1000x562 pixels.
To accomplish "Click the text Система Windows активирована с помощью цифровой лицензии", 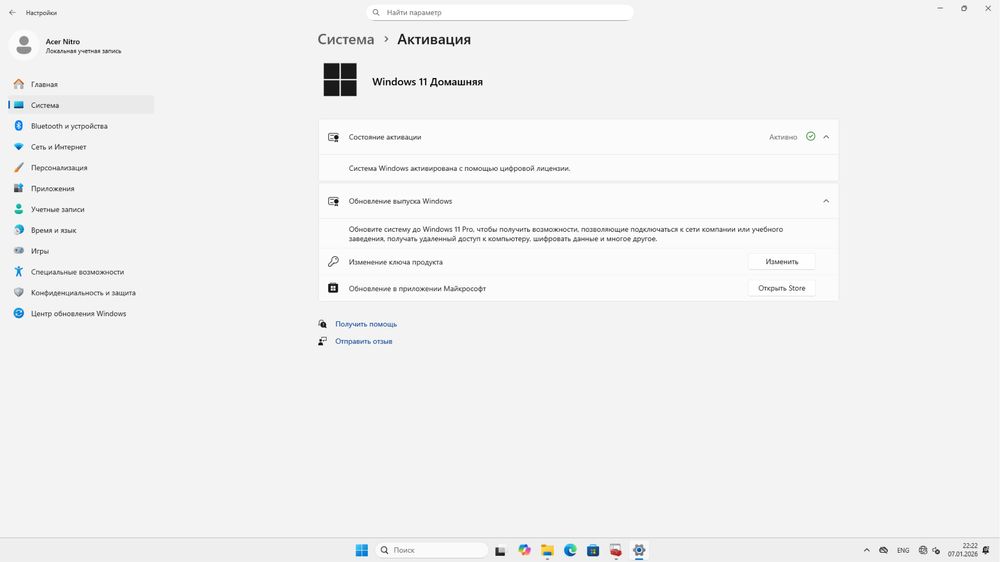I will click(459, 168).
